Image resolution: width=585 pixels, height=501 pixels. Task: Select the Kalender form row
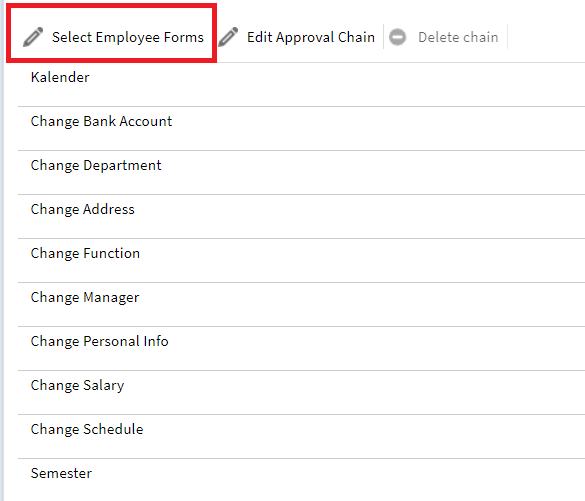pos(301,85)
